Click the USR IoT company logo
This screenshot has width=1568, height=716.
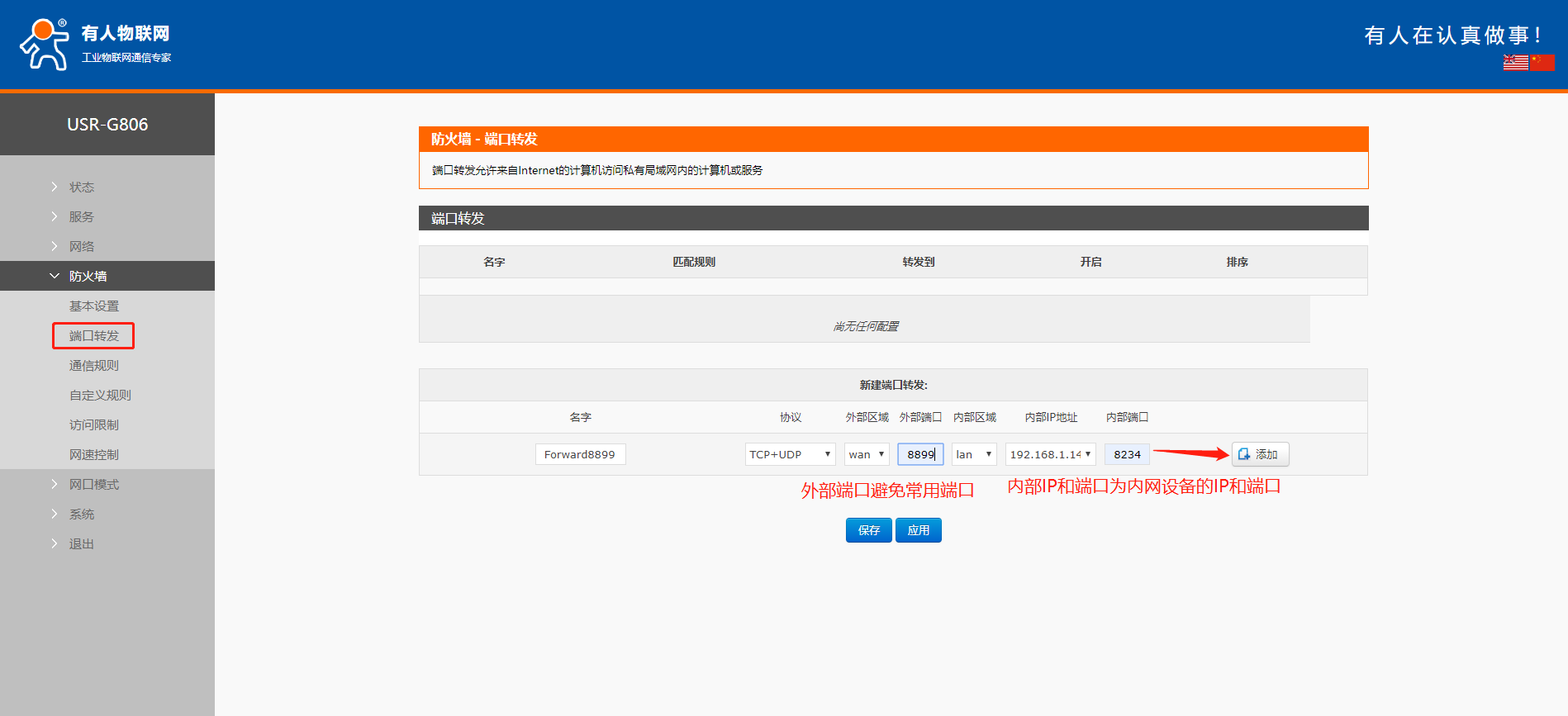pyautogui.click(x=95, y=45)
